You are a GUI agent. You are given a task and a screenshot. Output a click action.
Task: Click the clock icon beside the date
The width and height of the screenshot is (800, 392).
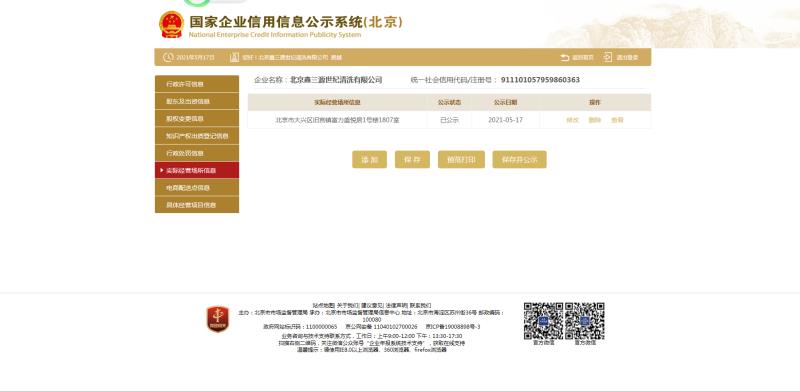[168, 57]
